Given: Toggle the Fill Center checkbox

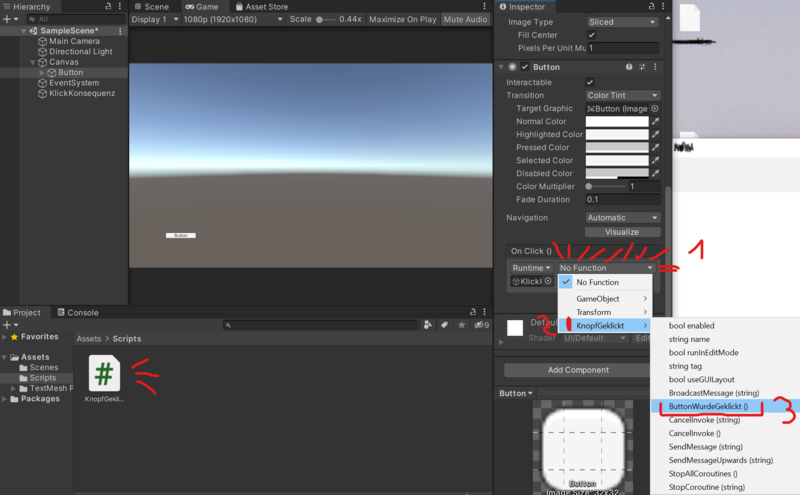Looking at the screenshot, I should point(590,35).
